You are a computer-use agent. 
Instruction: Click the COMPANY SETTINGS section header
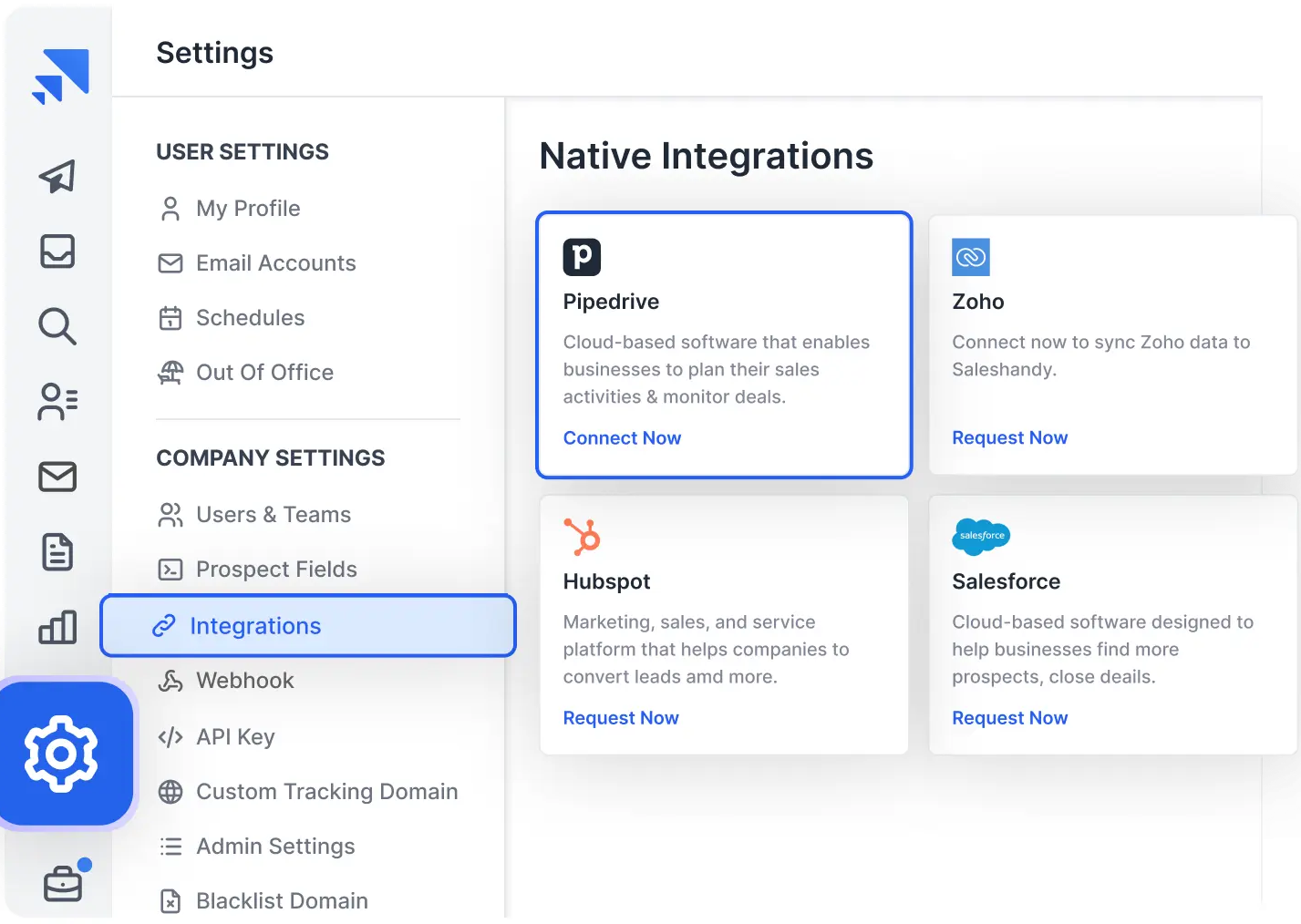click(271, 458)
